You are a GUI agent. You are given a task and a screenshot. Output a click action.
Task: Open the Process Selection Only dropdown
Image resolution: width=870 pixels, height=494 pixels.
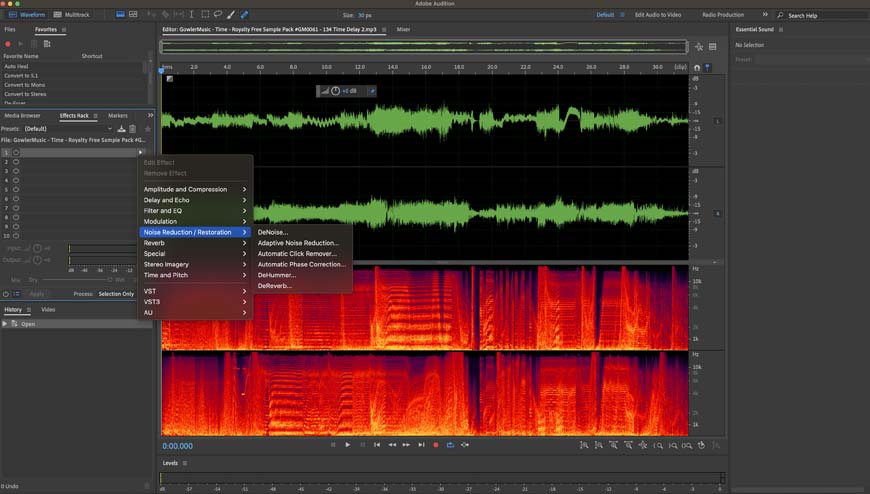[116, 294]
